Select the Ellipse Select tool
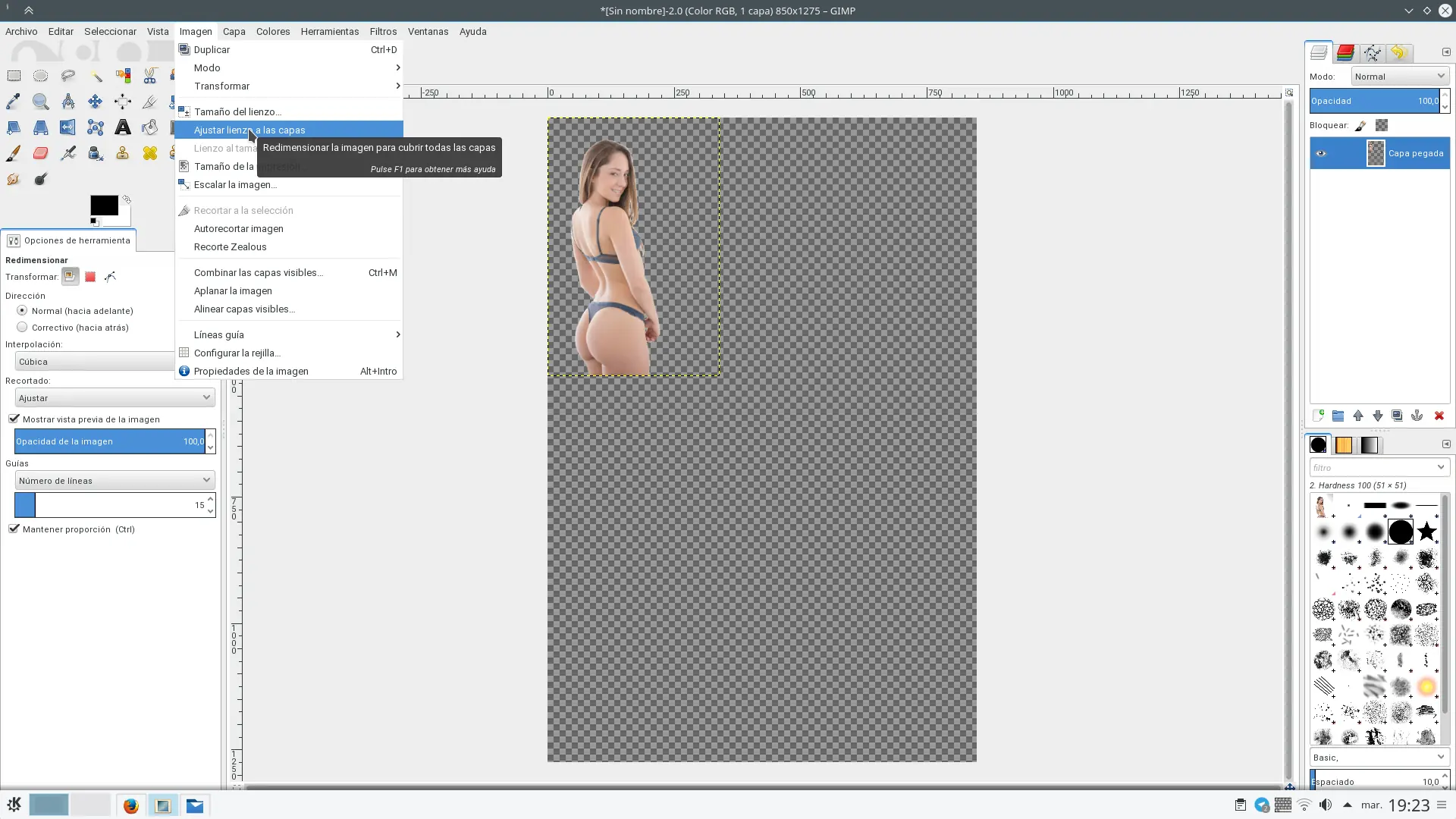 pyautogui.click(x=41, y=76)
